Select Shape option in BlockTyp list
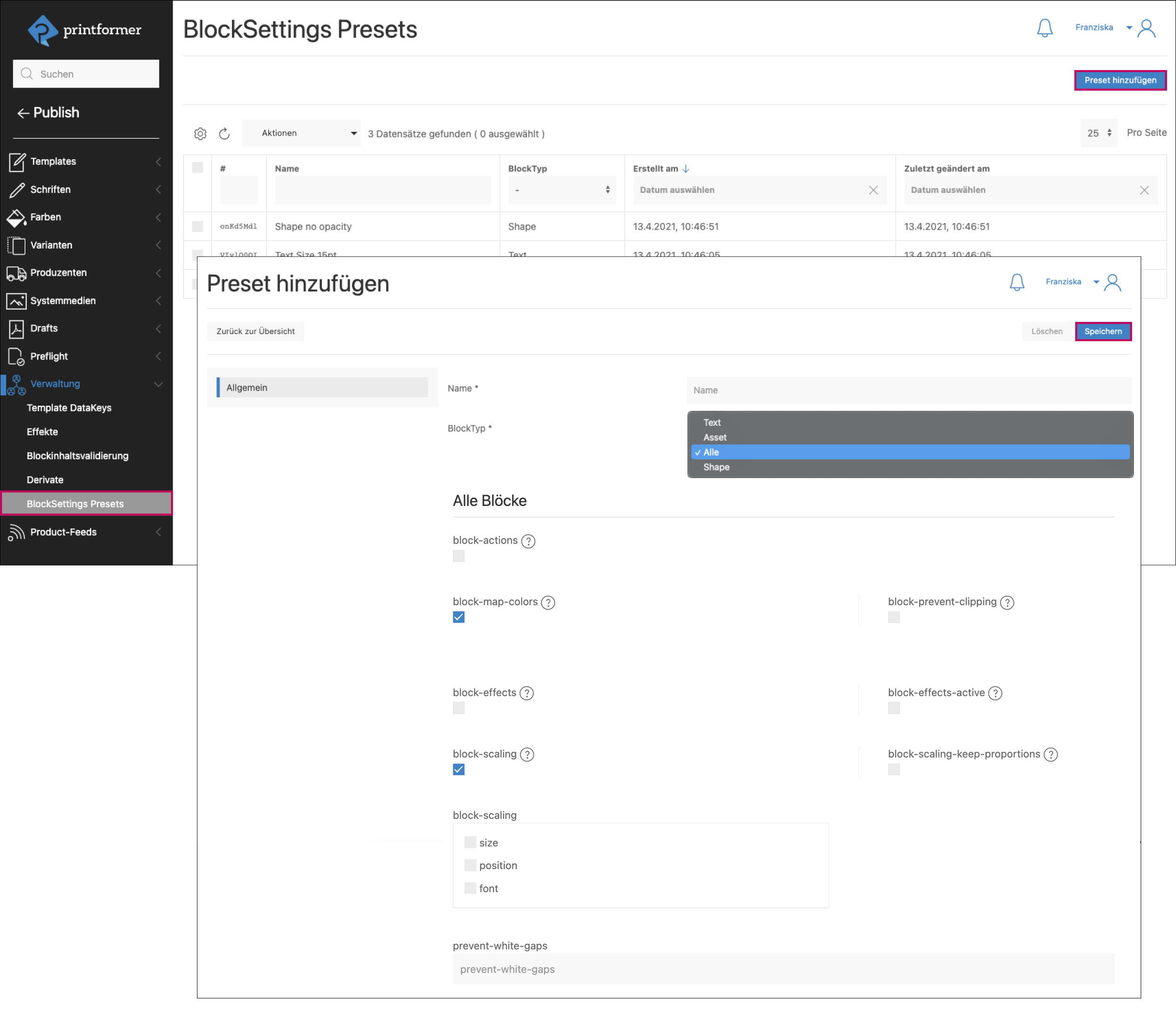This screenshot has width=1176, height=1009. (716, 467)
